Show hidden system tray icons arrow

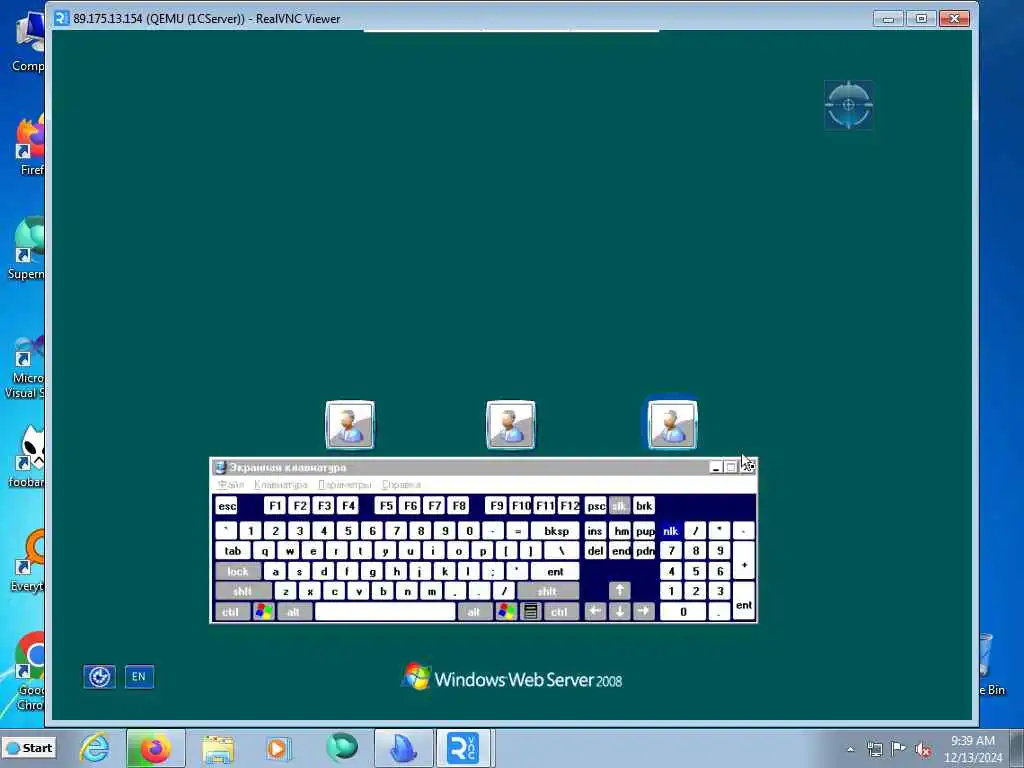850,749
